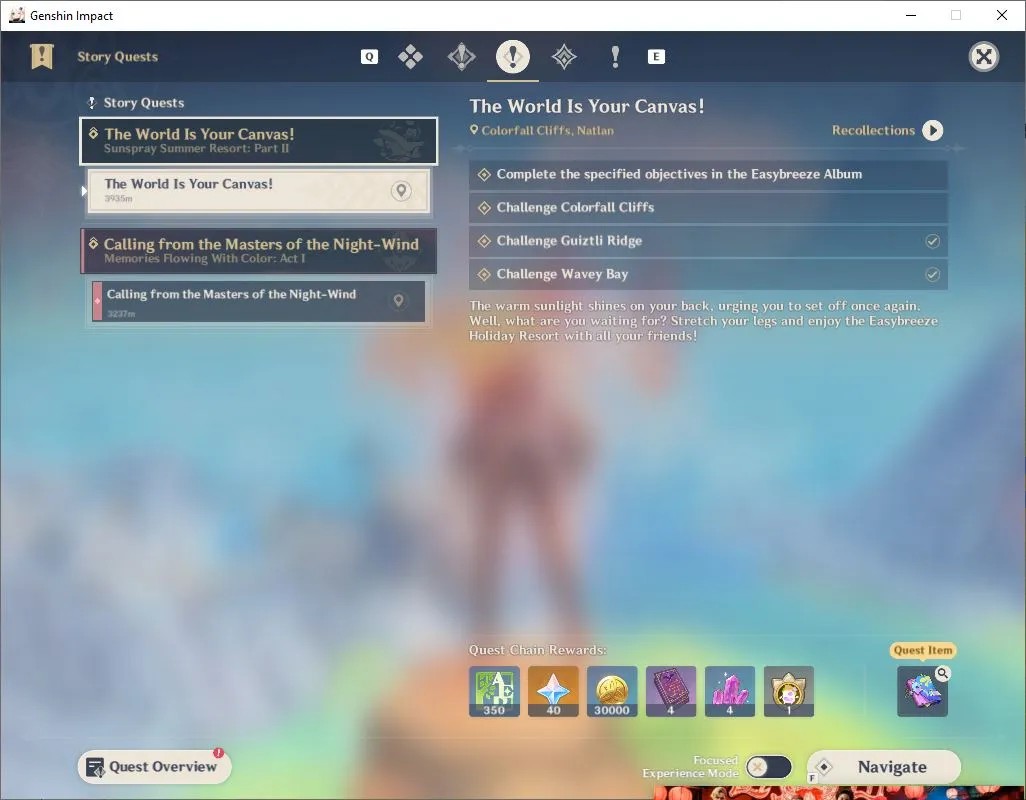Image resolution: width=1026 pixels, height=800 pixels.
Task: Collapse Calling from the Masters of the Night-Wind header
Action: [x=258, y=251]
